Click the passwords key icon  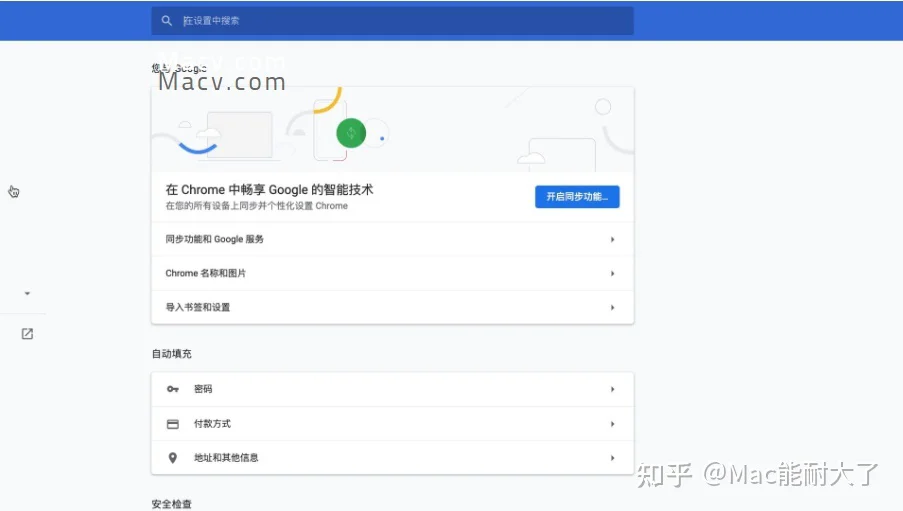pos(173,389)
